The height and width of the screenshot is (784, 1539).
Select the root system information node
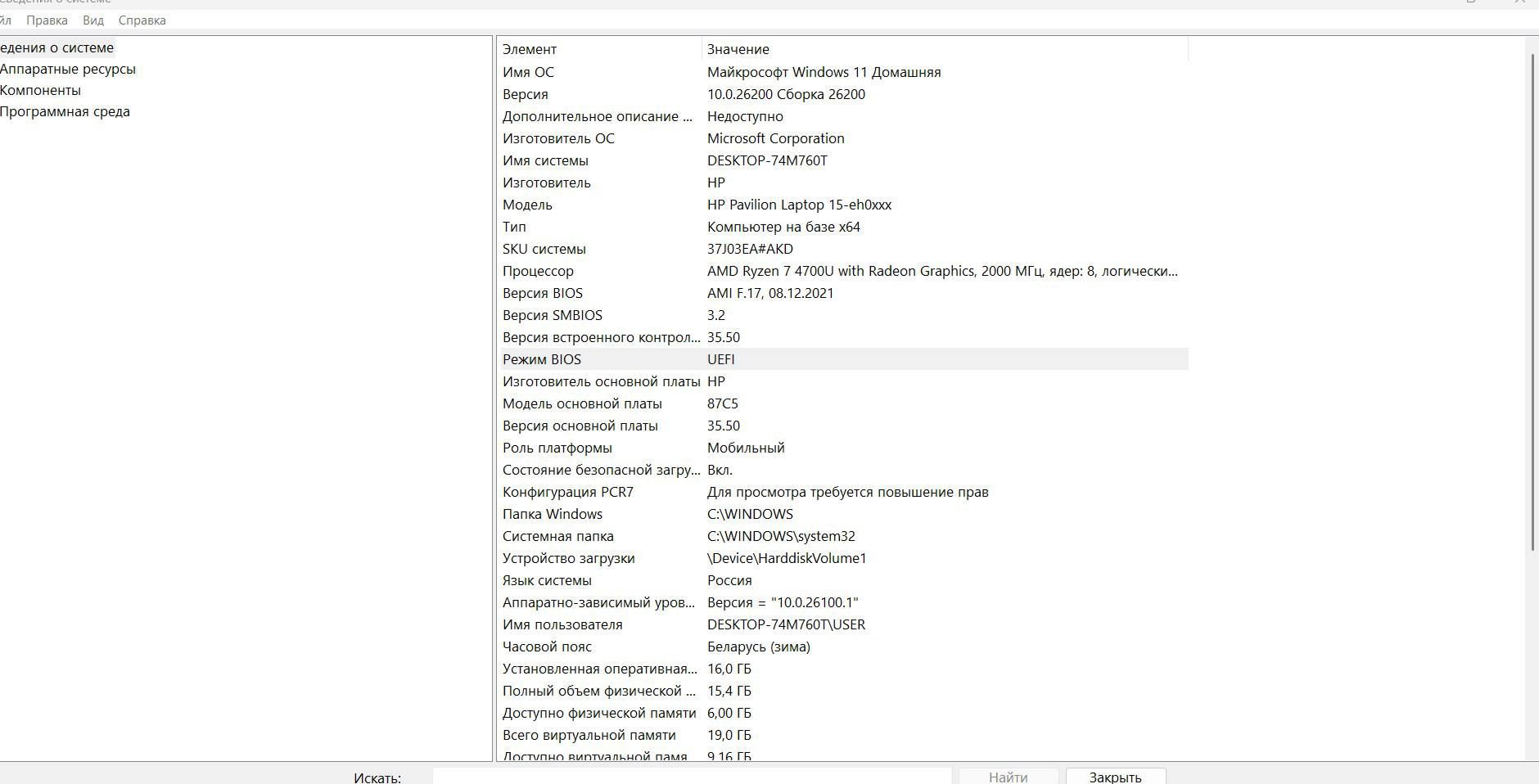pos(56,47)
